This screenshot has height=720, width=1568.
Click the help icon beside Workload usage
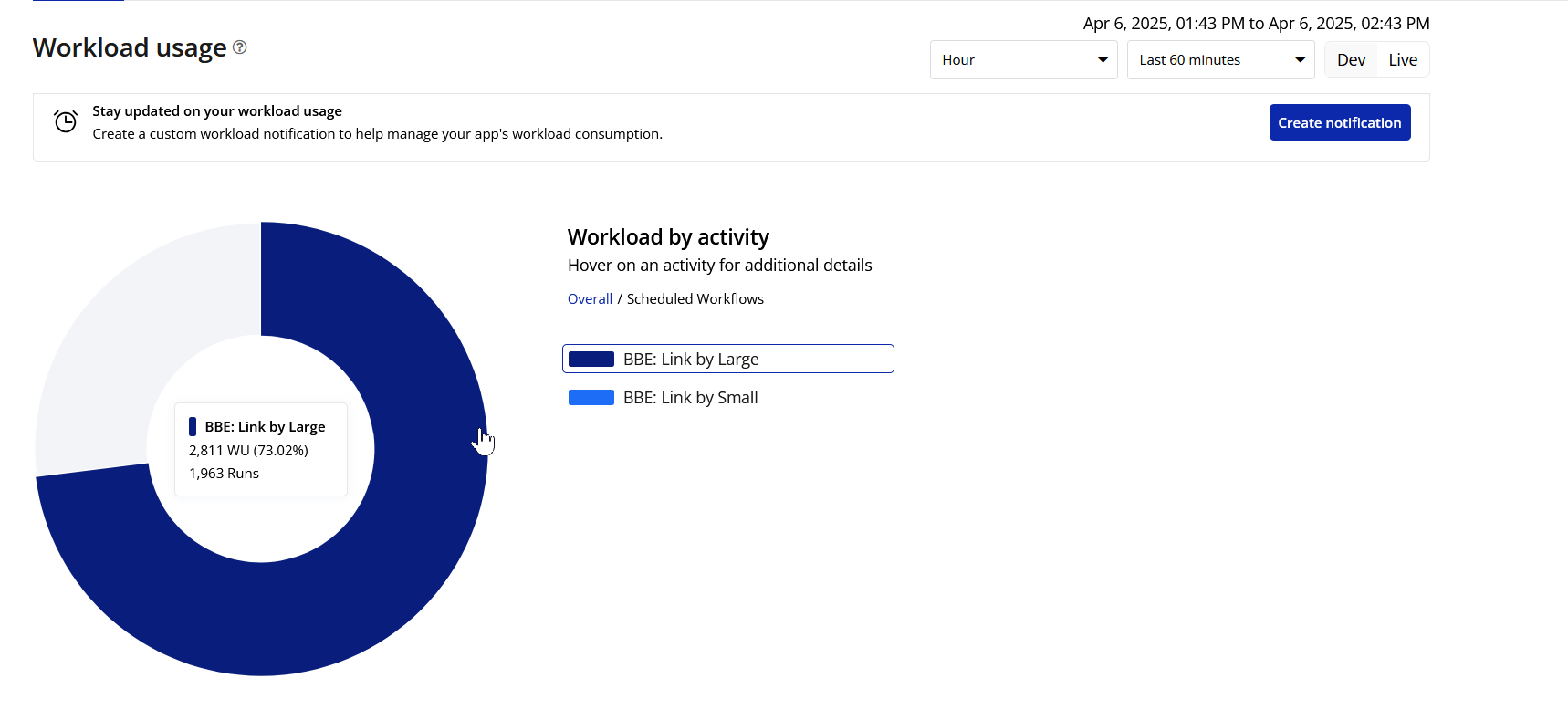[x=239, y=47]
